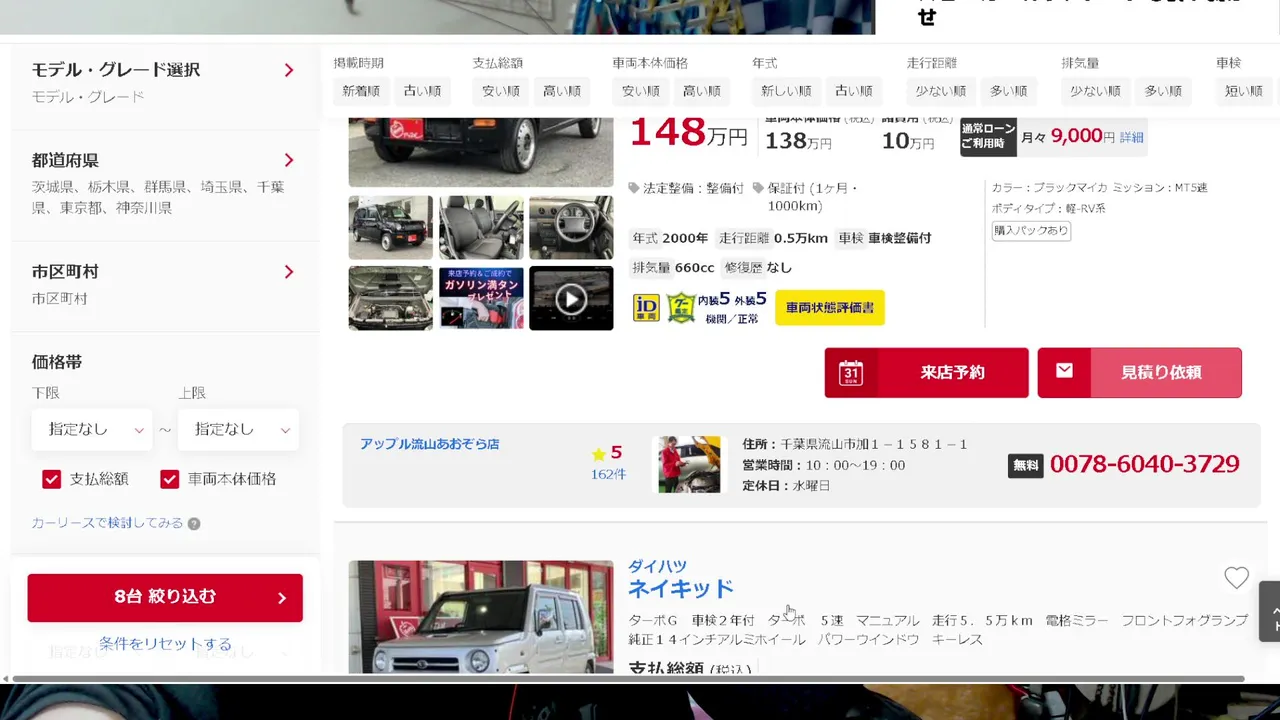Image resolution: width=1280 pixels, height=720 pixels.
Task: Call the number 0078-6040-3729
Action: click(x=1144, y=464)
